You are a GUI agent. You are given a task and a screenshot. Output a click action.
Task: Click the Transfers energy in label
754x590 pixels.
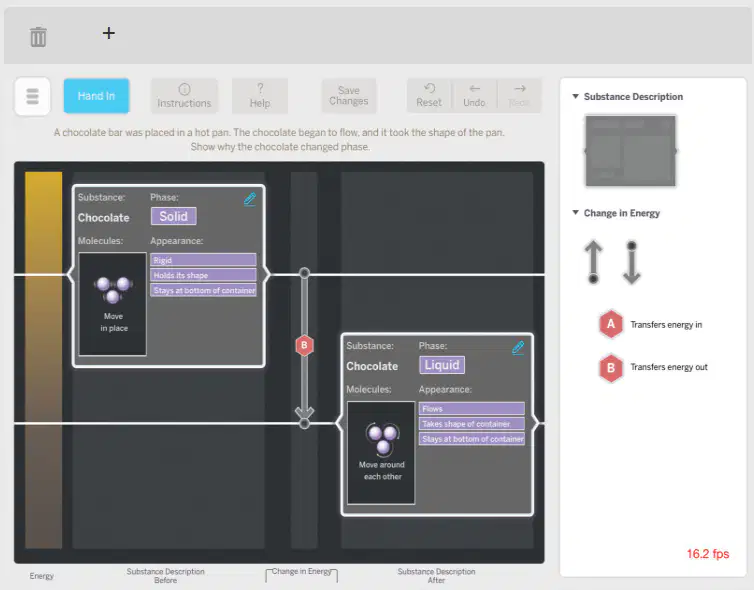[x=666, y=325]
